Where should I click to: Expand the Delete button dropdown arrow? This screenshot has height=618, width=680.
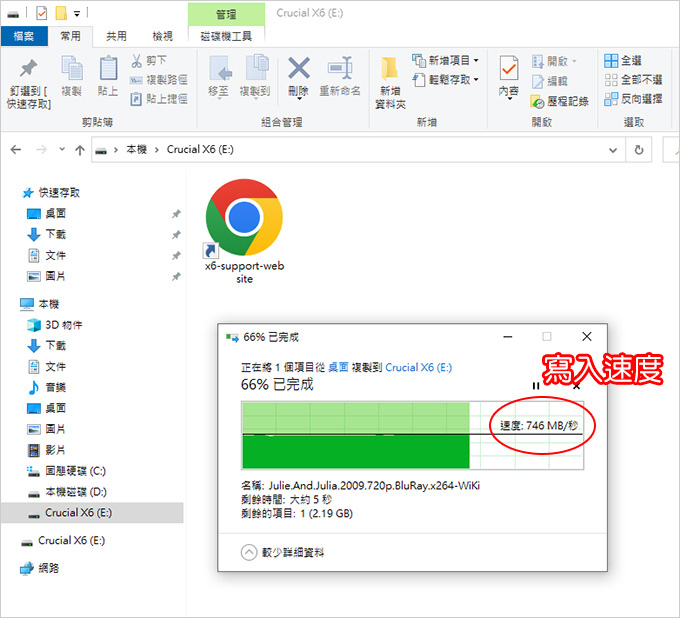click(299, 99)
